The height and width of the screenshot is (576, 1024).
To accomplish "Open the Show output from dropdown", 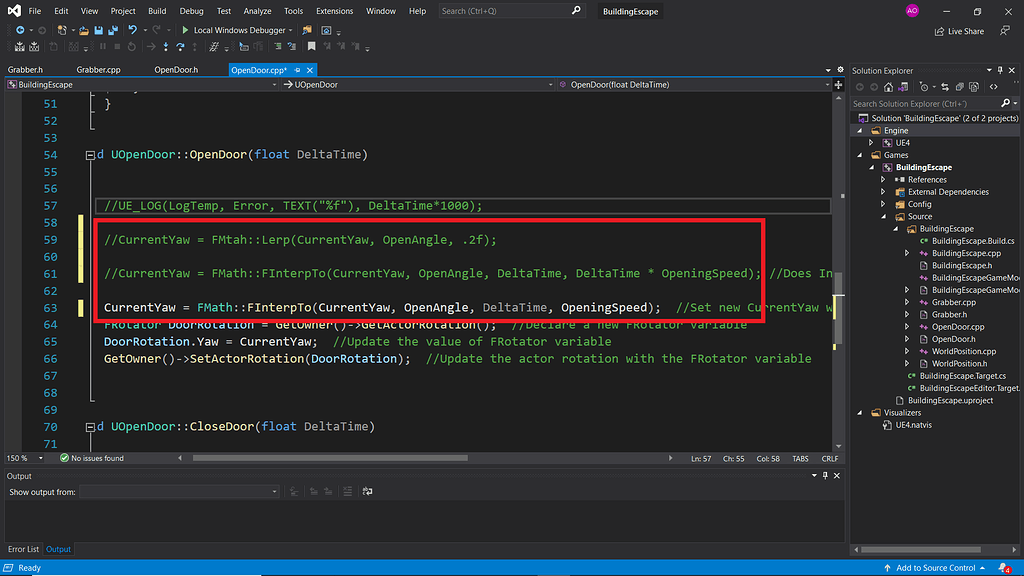I will coord(274,491).
